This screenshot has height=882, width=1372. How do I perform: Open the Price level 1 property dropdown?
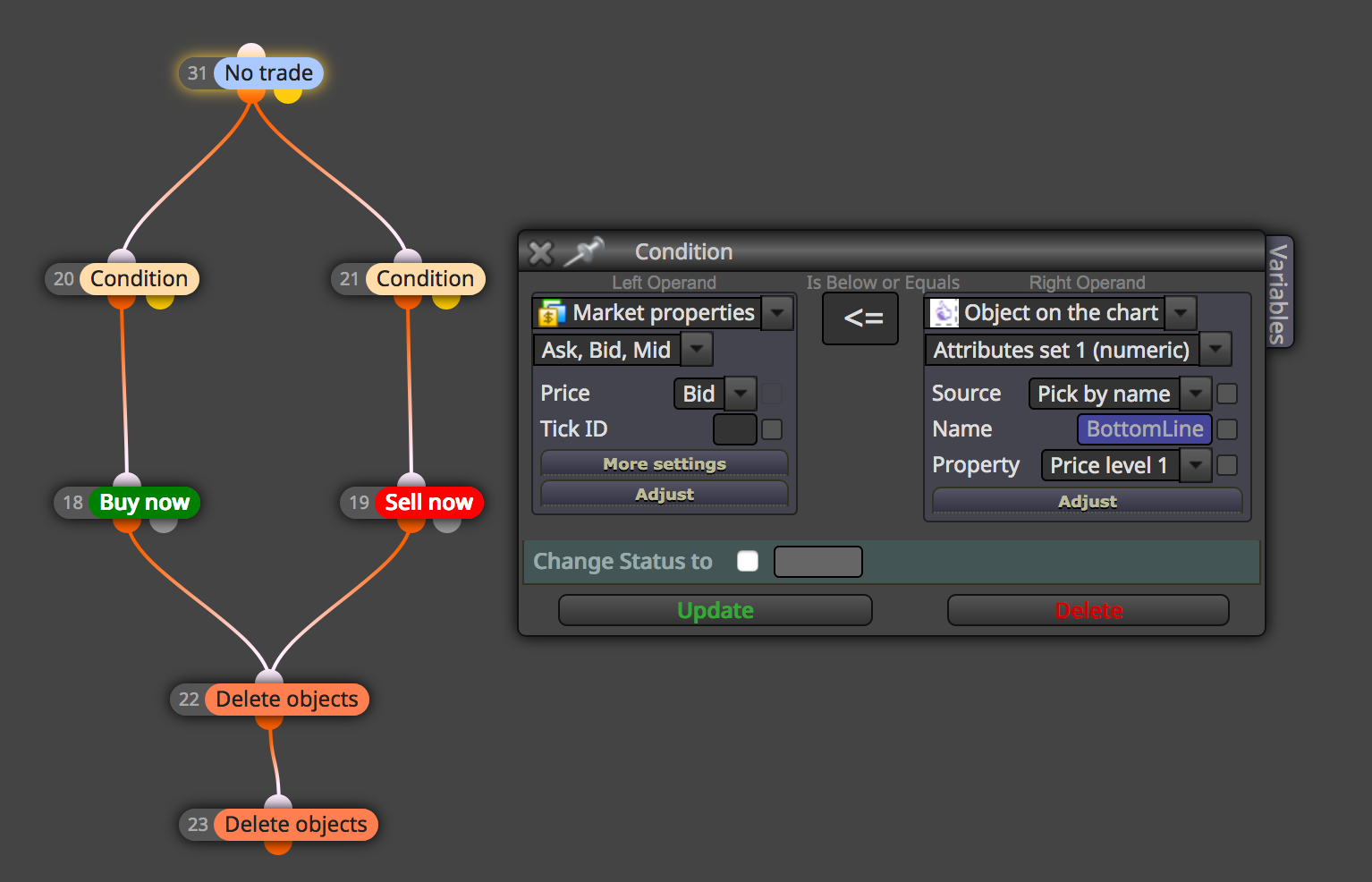(1196, 465)
